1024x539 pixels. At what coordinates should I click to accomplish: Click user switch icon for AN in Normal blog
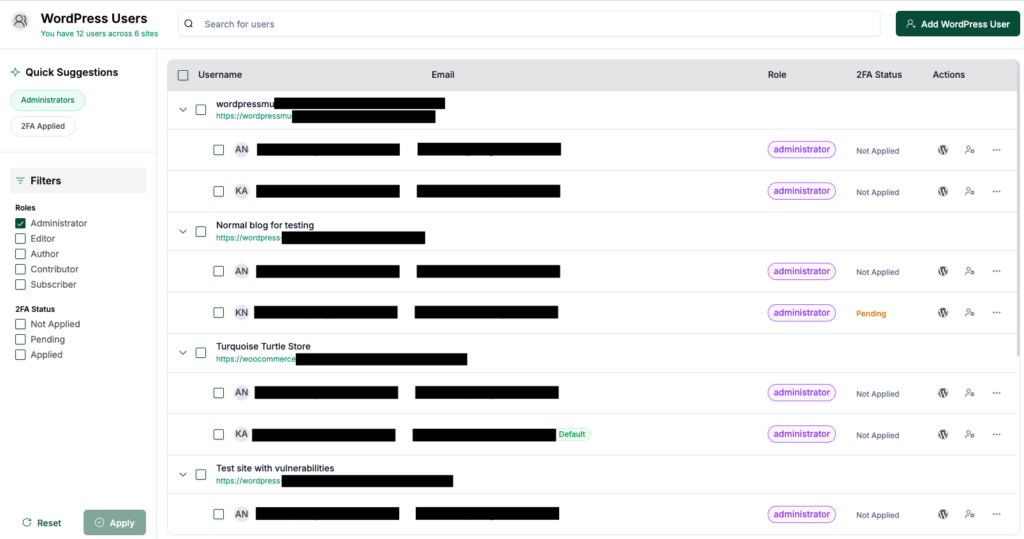click(970, 271)
